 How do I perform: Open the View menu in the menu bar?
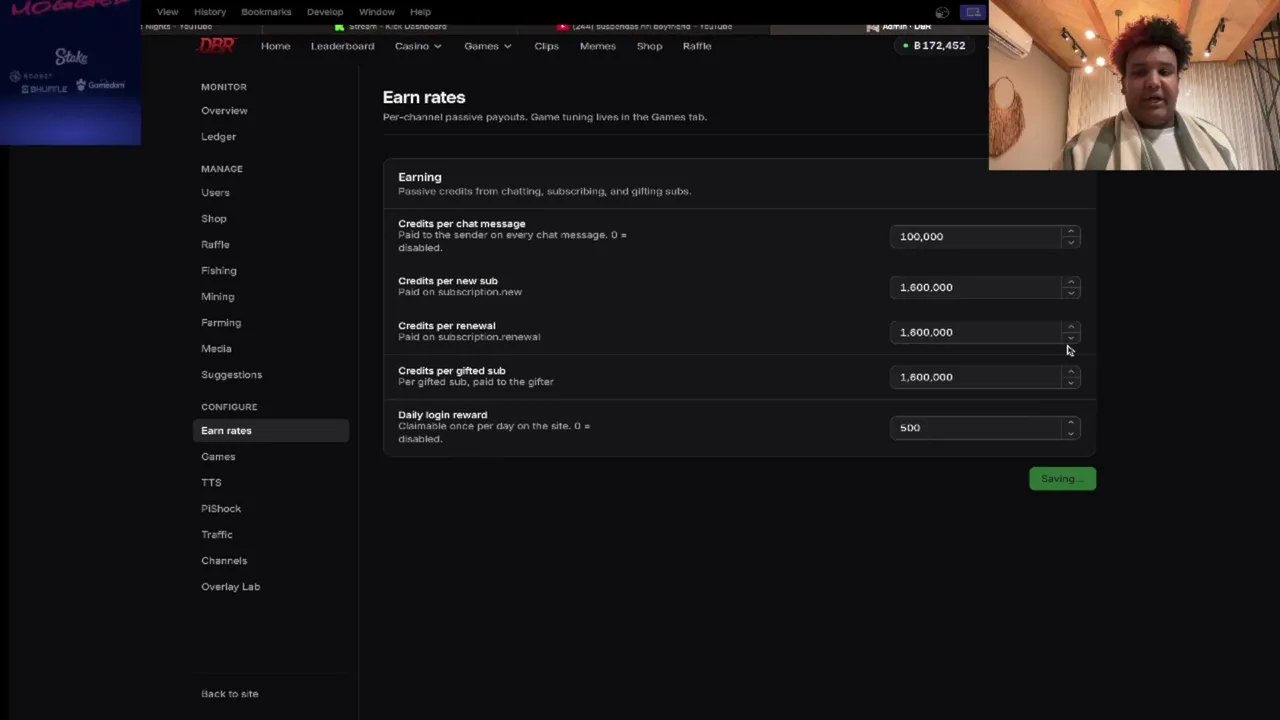pos(167,12)
